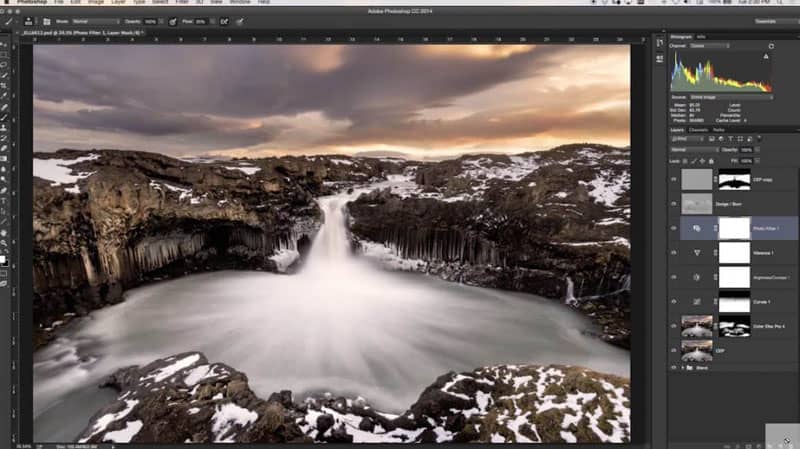
Task: Switch to the Channels tab
Action: [x=698, y=130]
